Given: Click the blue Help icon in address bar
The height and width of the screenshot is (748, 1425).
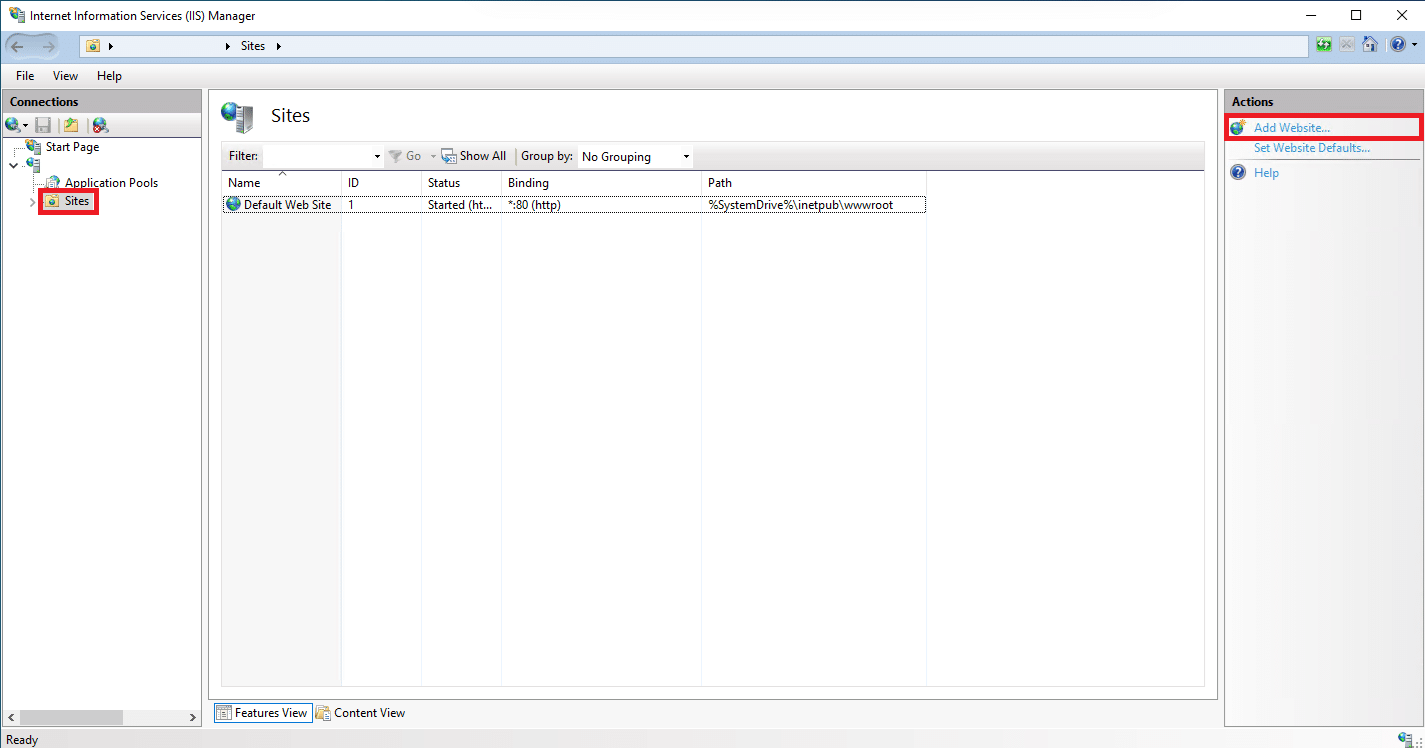Looking at the screenshot, I should (1397, 45).
